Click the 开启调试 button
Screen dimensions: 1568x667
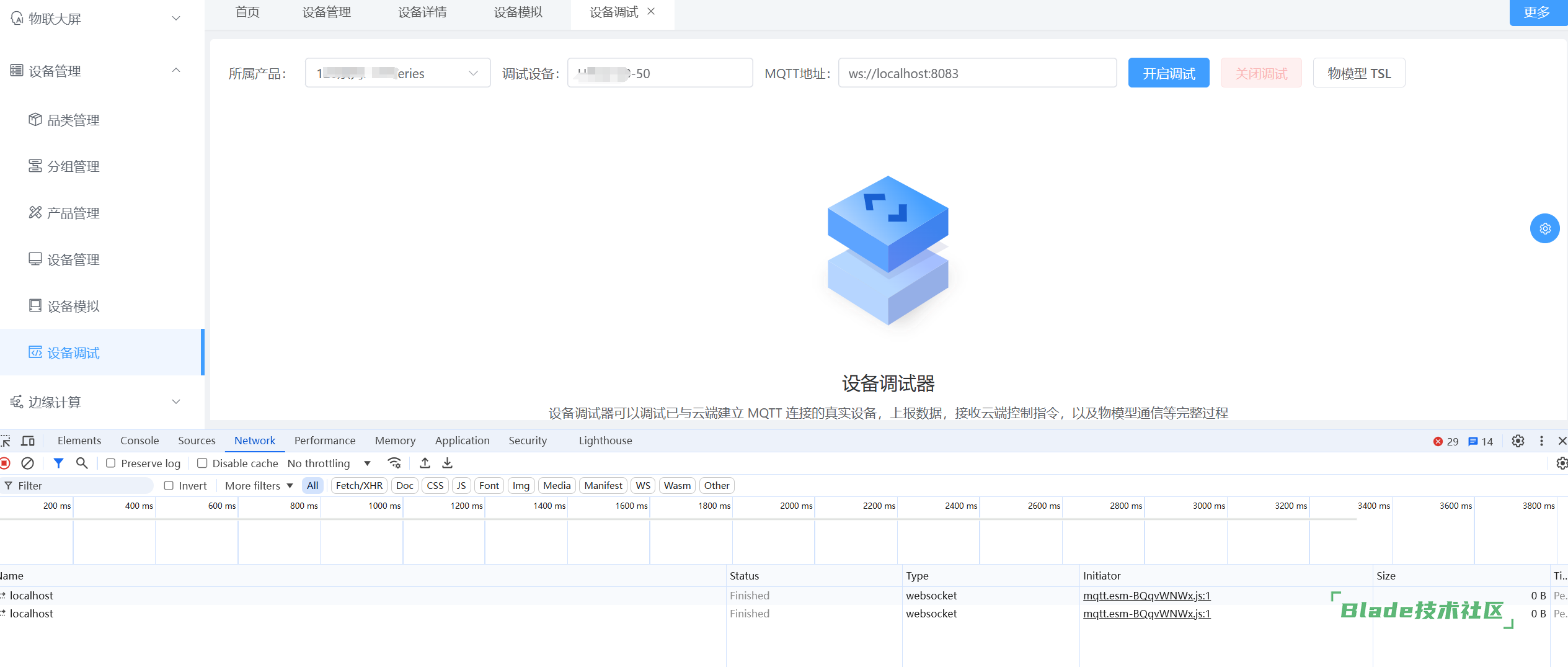pos(1168,73)
